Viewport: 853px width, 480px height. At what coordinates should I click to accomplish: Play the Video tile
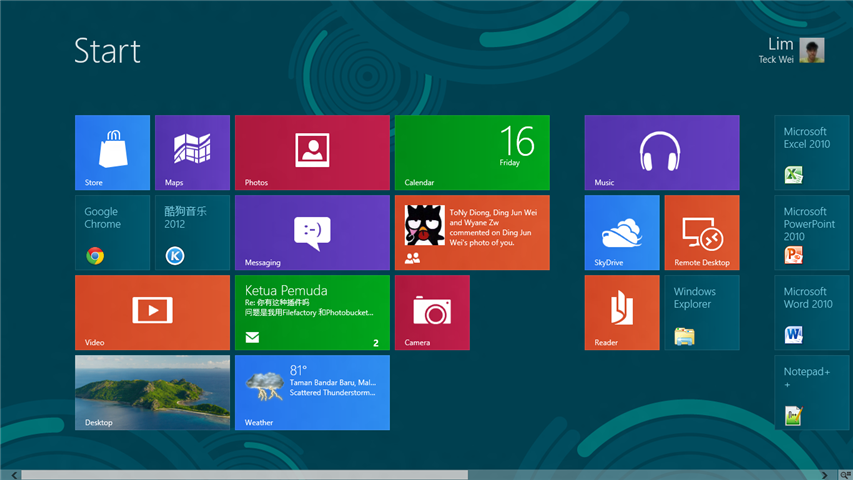pyautogui.click(x=152, y=312)
